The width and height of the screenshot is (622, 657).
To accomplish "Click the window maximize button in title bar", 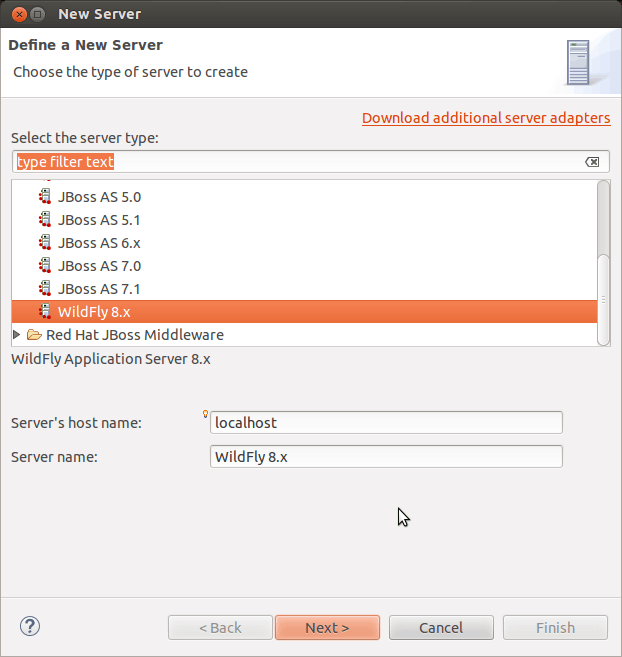I will (x=38, y=14).
